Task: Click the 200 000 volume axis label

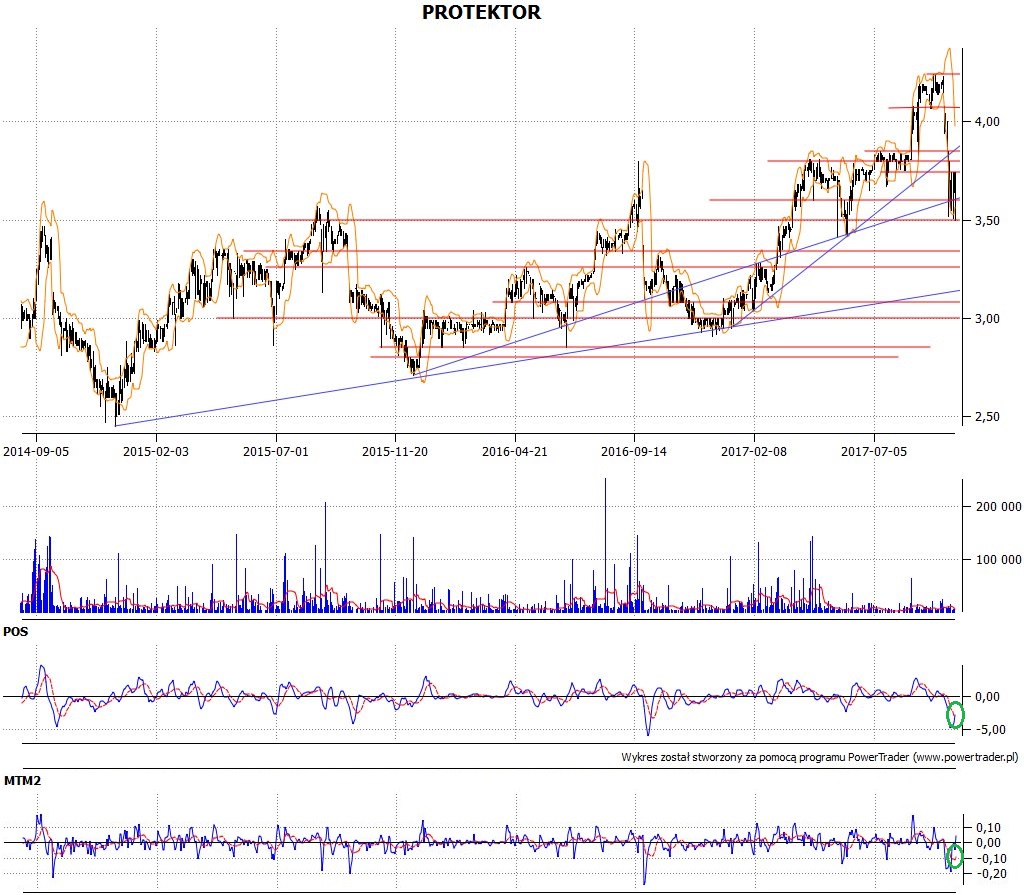Action: point(998,507)
